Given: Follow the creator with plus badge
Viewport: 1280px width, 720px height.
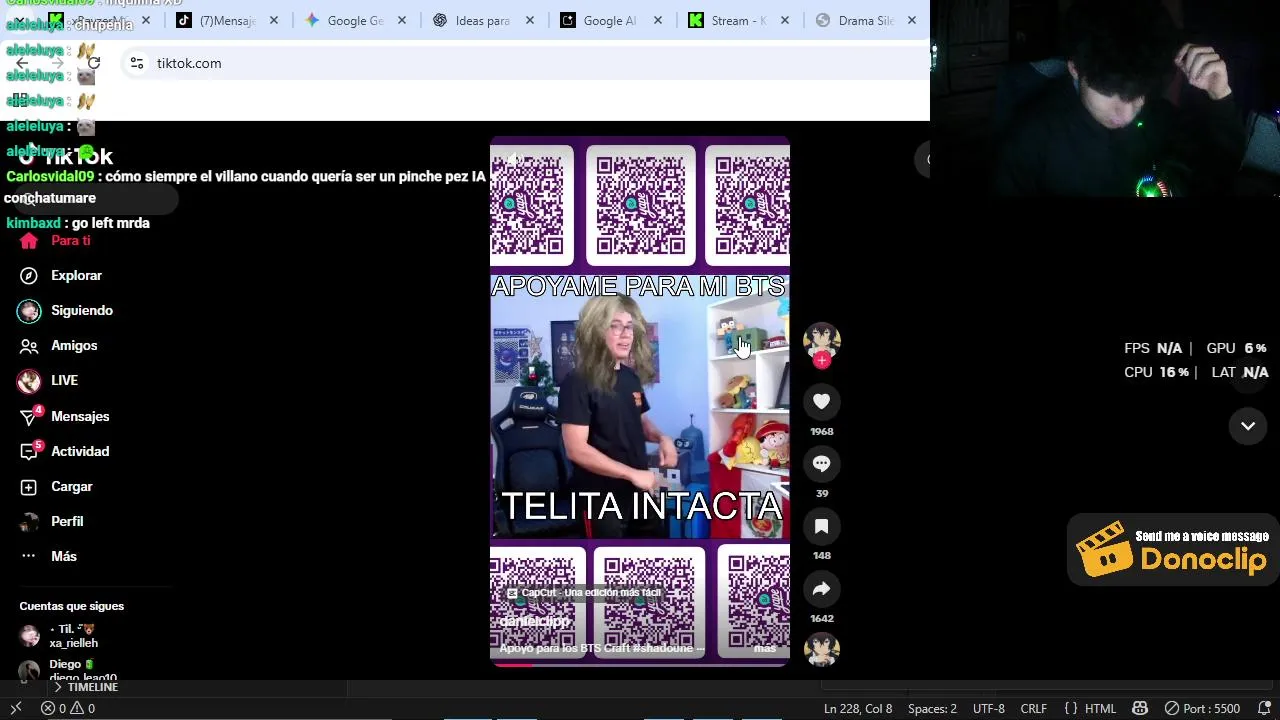Looking at the screenshot, I should click(822, 361).
